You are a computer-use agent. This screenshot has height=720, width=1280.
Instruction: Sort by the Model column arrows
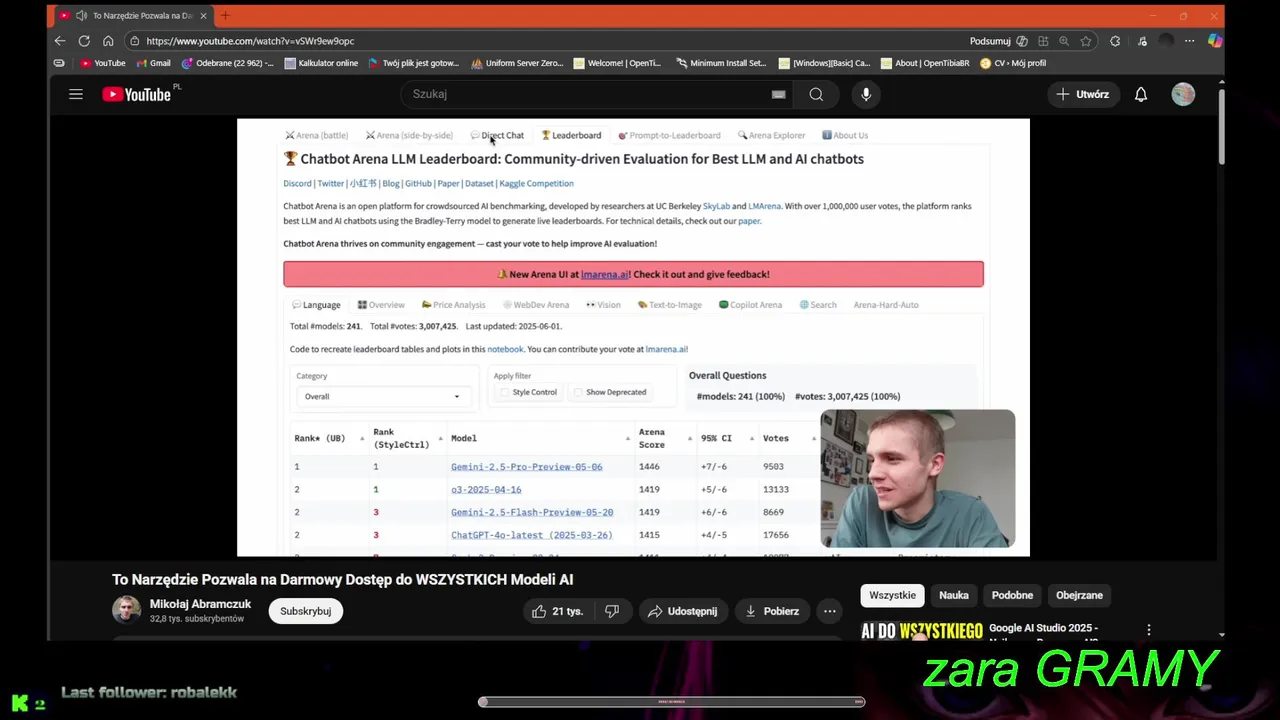click(x=627, y=438)
